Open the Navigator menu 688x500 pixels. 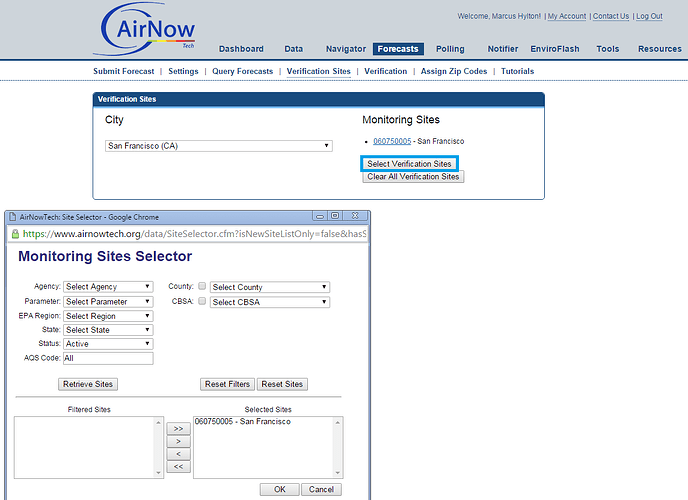point(346,49)
